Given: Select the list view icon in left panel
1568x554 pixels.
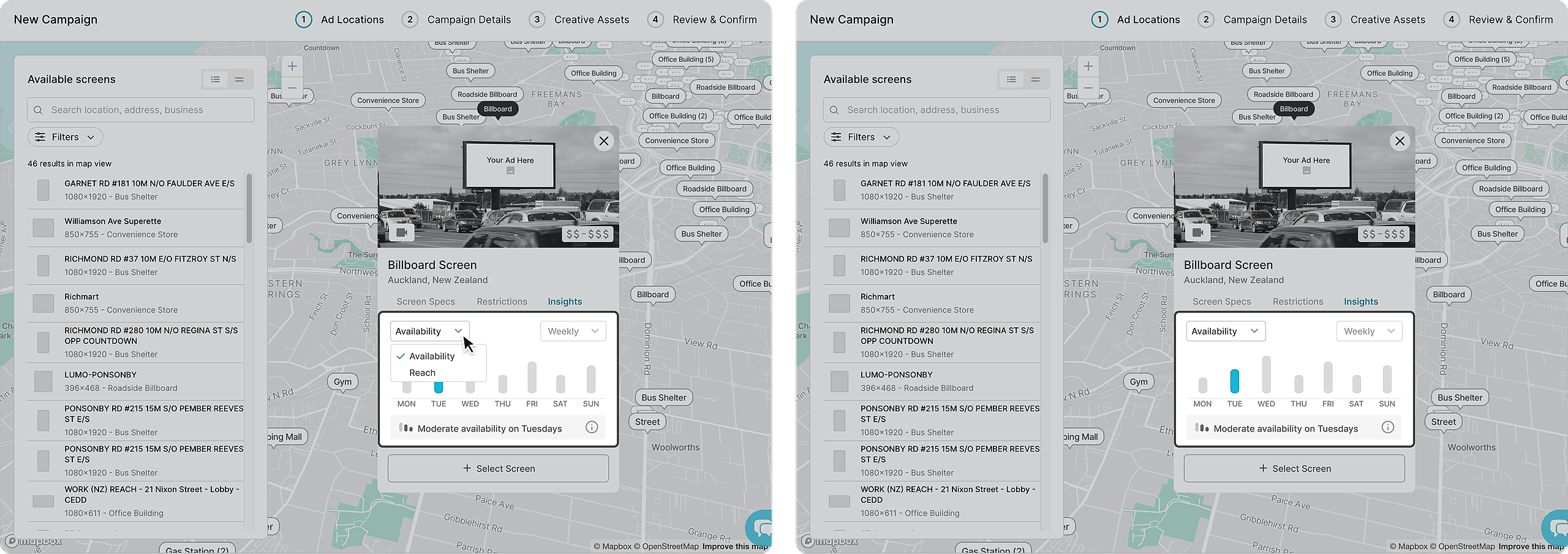Looking at the screenshot, I should (215, 80).
